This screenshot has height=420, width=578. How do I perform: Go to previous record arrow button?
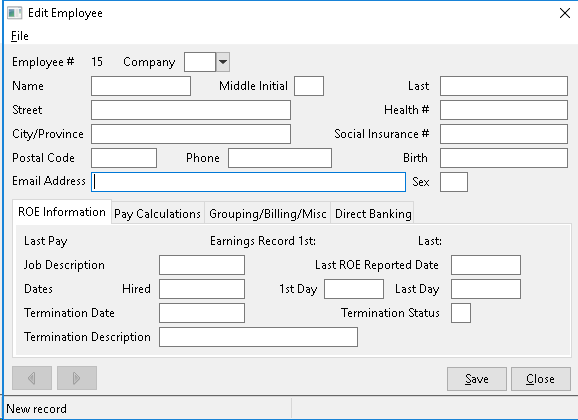pyautogui.click(x=32, y=378)
